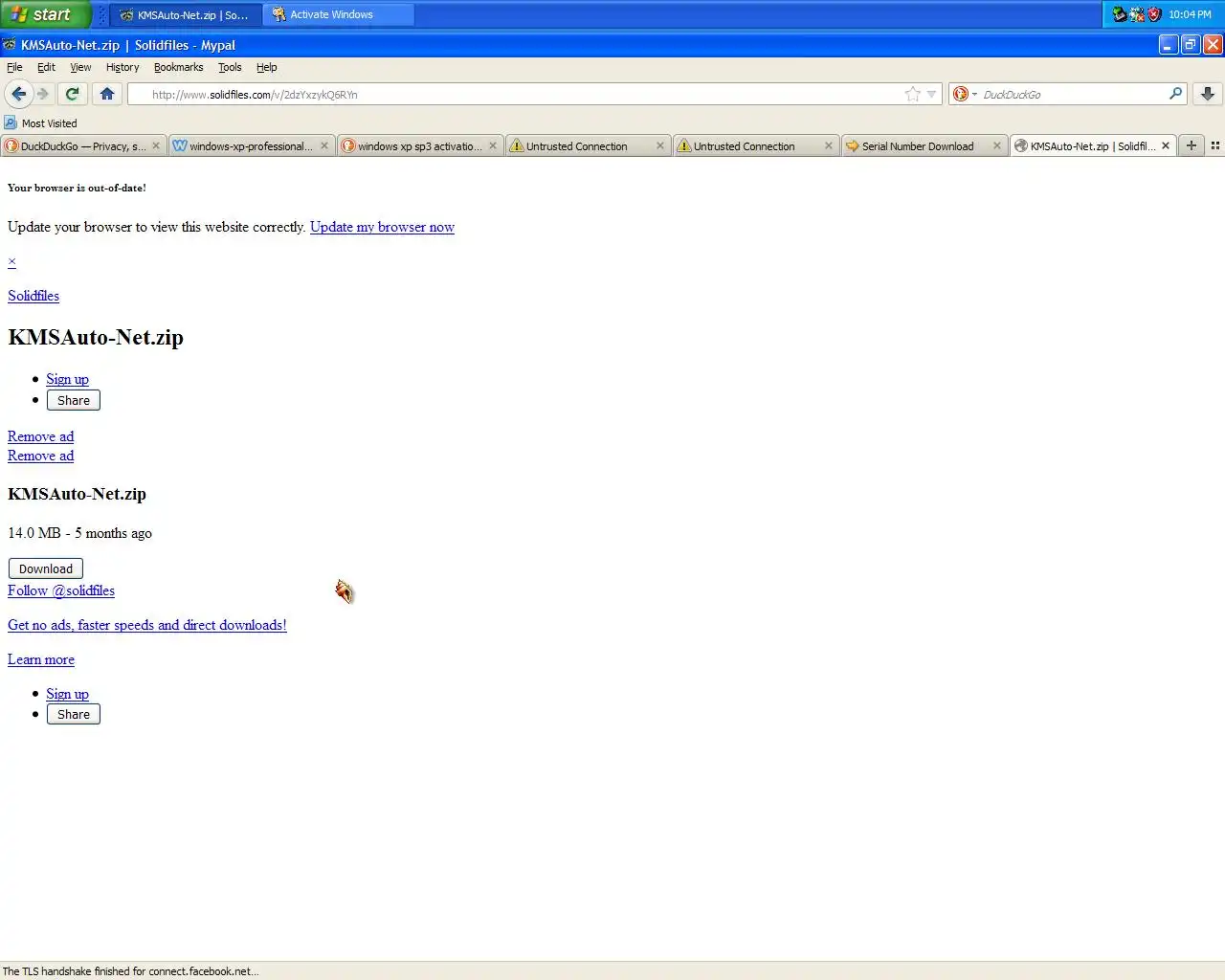
Task: Close the windows xp sp3 activation tab
Action: [493, 145]
